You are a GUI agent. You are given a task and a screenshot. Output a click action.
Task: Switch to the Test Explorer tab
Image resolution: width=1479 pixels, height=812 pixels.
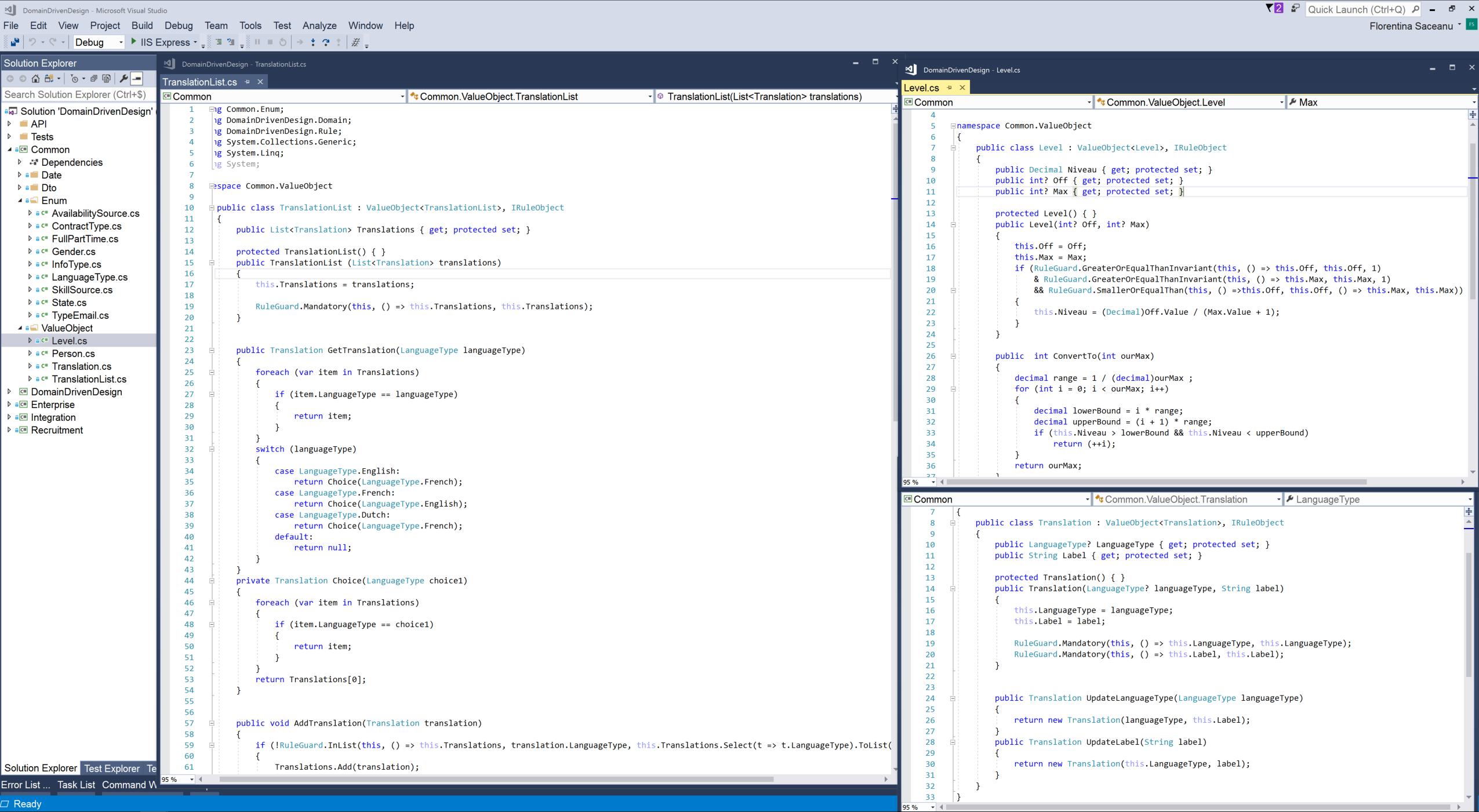[111, 769]
